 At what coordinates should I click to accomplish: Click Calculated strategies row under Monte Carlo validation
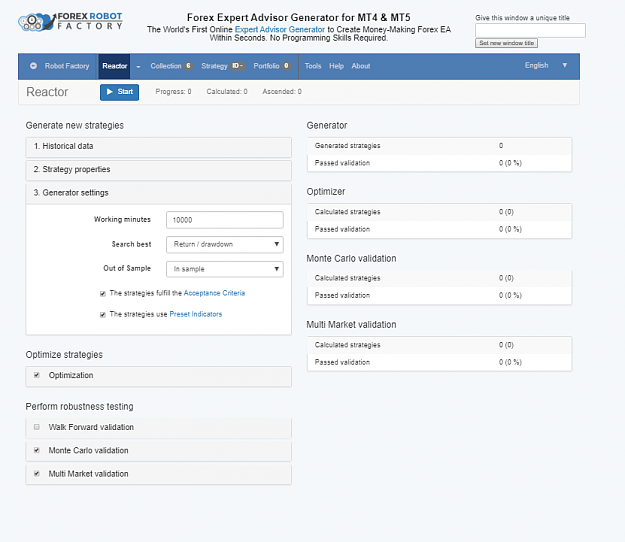coord(439,278)
